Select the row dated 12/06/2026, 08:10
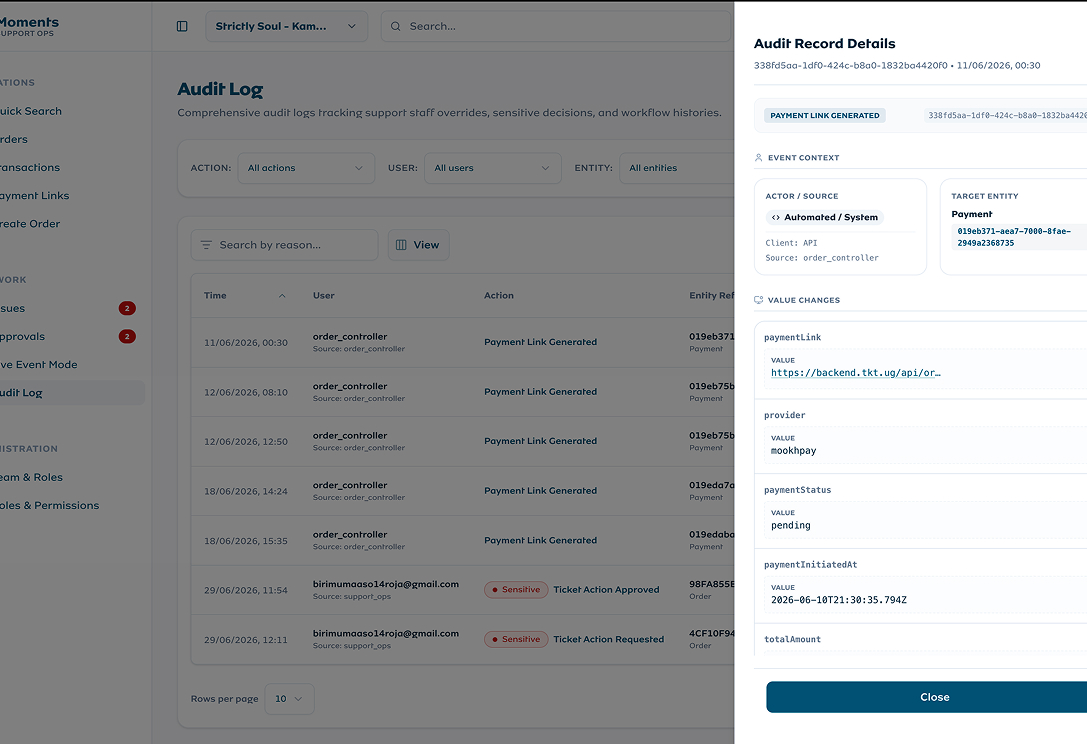Screen dimensions: 1087x744 [x=462, y=392]
